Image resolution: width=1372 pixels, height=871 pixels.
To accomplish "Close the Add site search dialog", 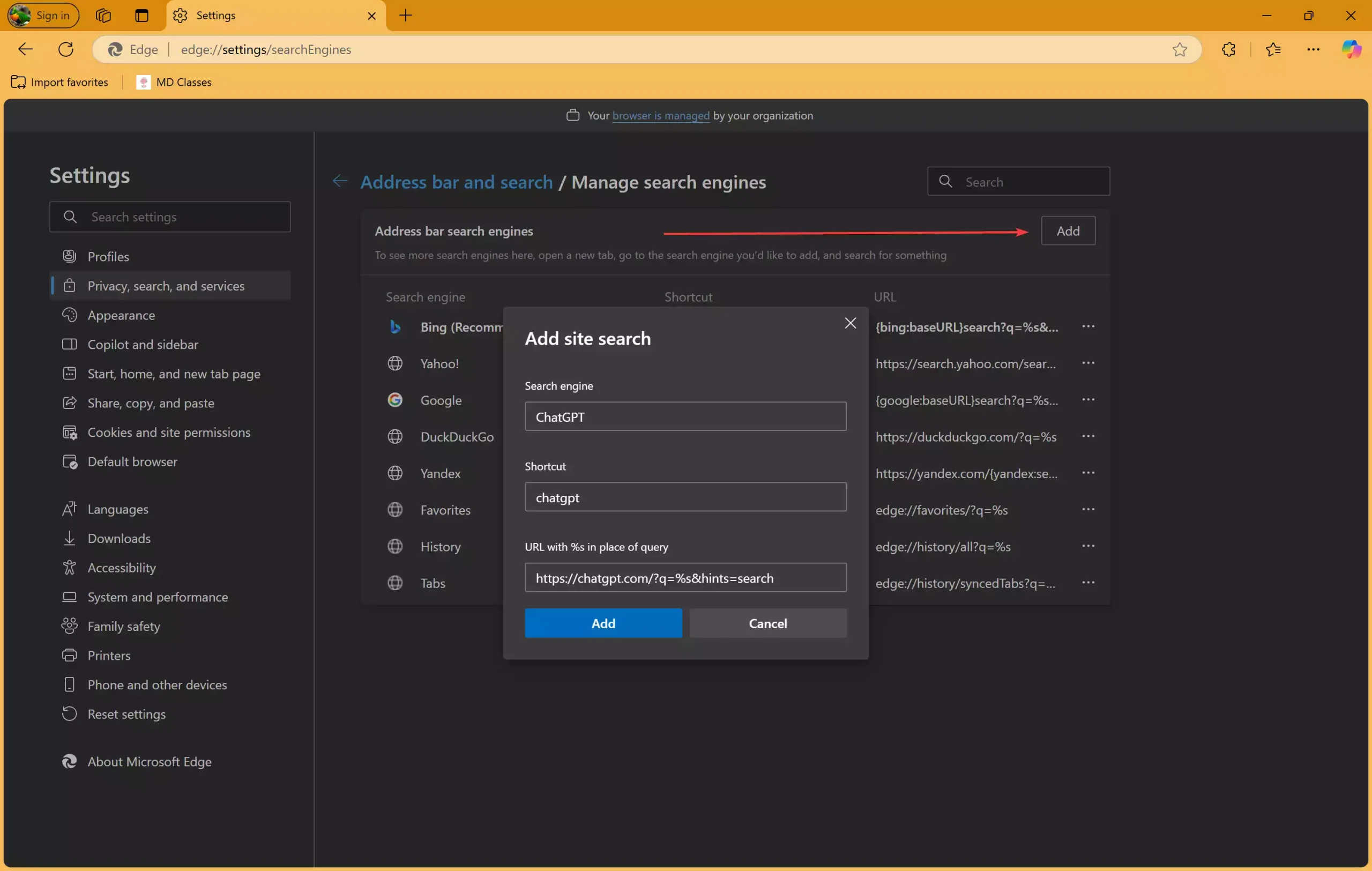I will [x=850, y=324].
